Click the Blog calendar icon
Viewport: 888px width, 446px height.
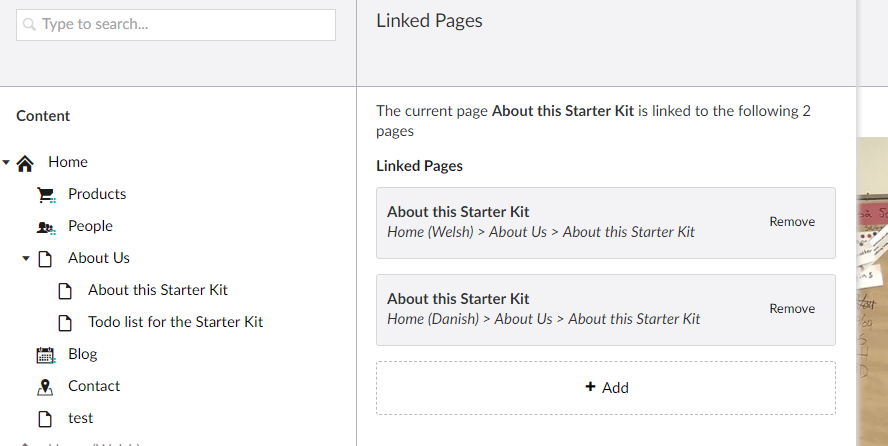tap(45, 355)
